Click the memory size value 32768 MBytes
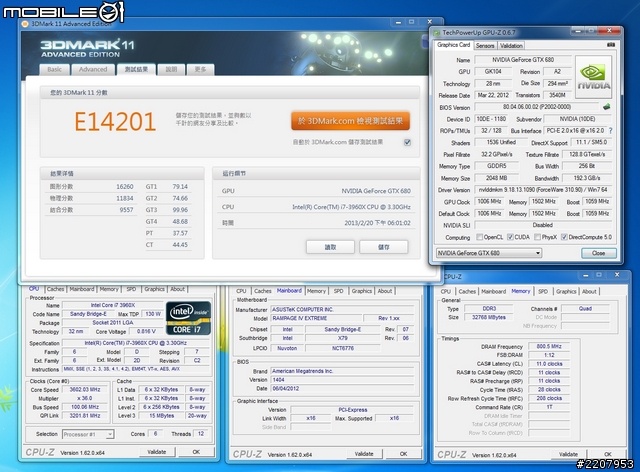640x472 pixels. [489, 317]
